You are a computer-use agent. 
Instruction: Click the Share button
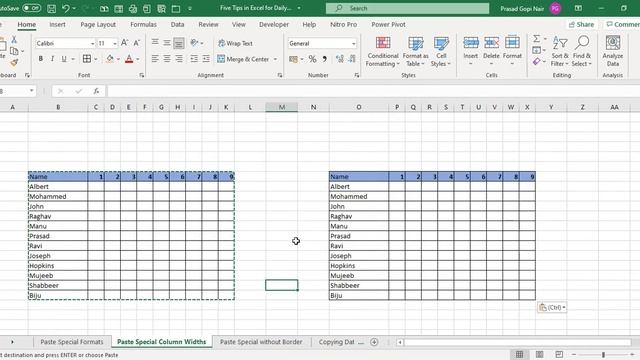click(x=582, y=24)
